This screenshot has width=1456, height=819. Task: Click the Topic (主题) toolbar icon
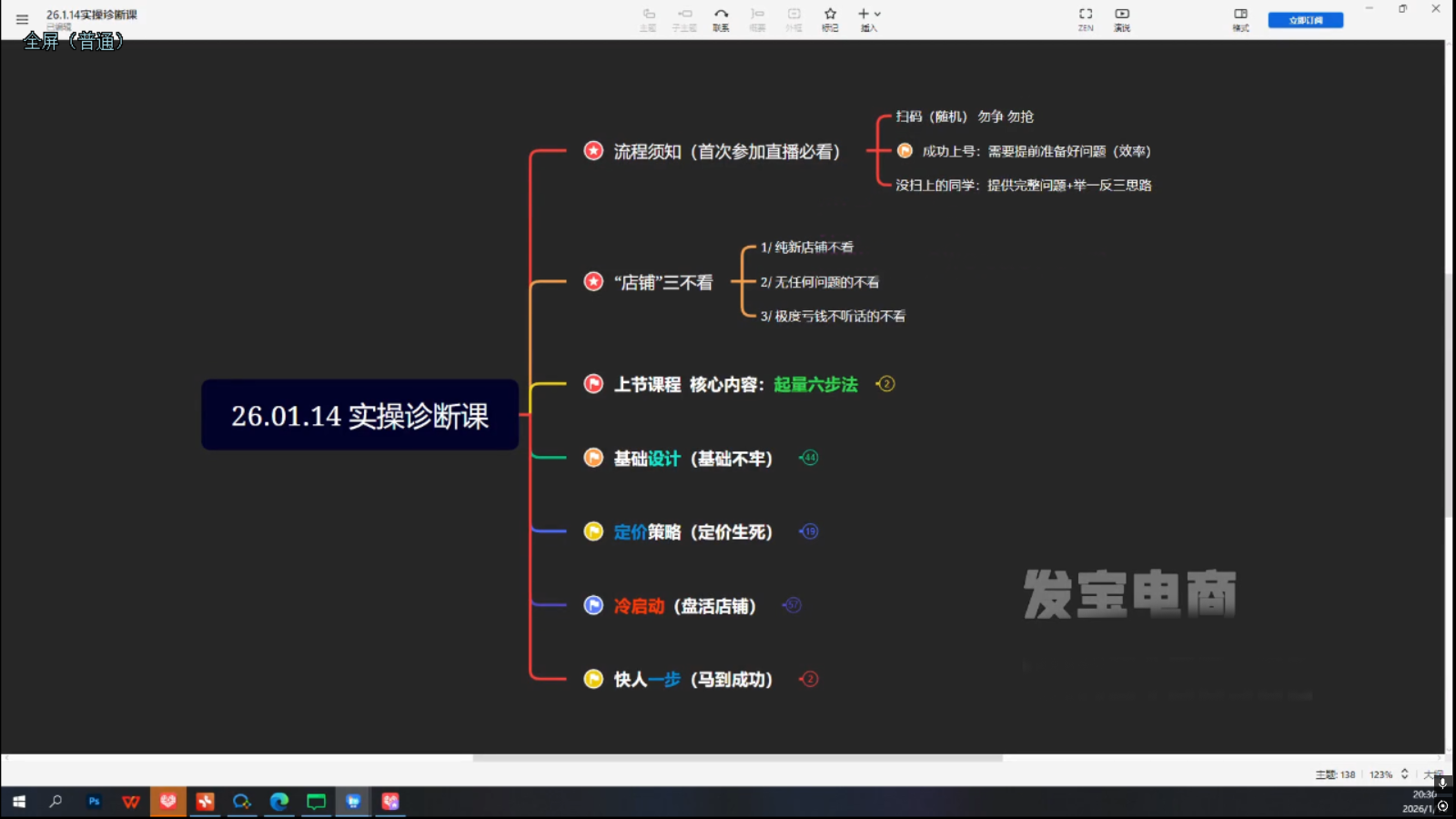click(x=648, y=18)
